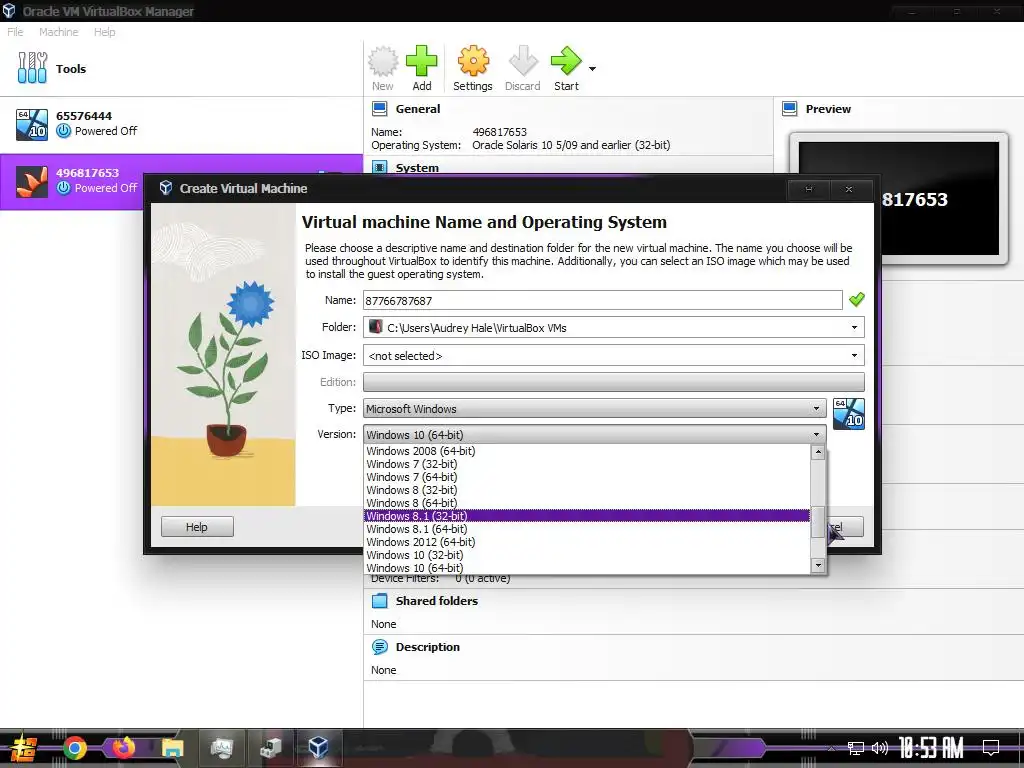1024x768 pixels.
Task: Open the Help menu
Action: [104, 31]
